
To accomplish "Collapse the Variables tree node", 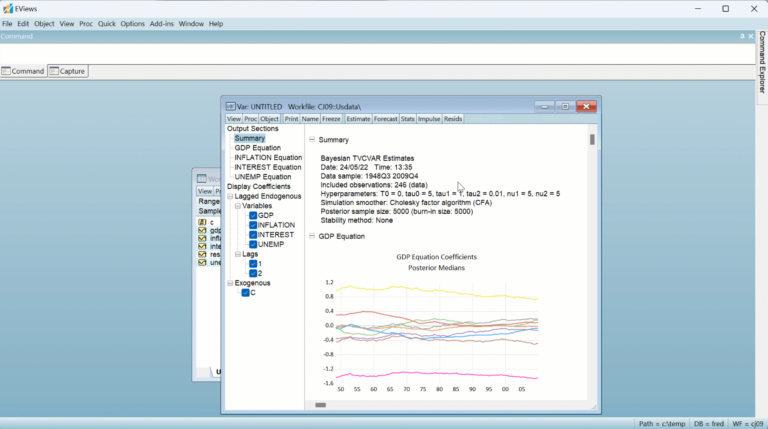I will pos(238,206).
